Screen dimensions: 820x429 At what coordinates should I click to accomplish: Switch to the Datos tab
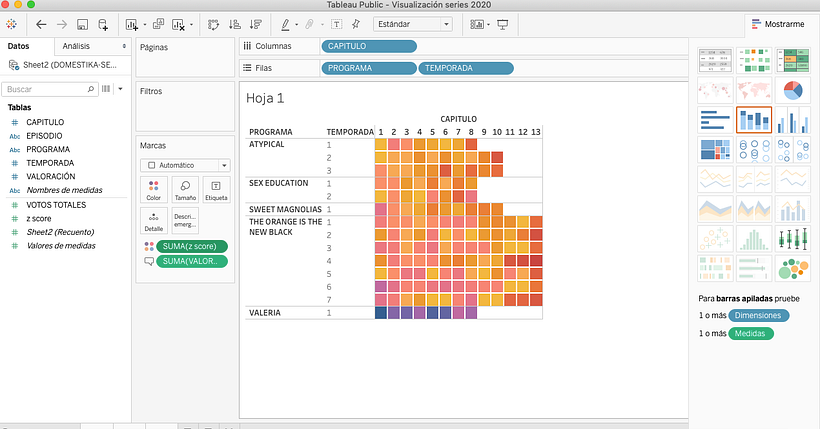(x=18, y=46)
